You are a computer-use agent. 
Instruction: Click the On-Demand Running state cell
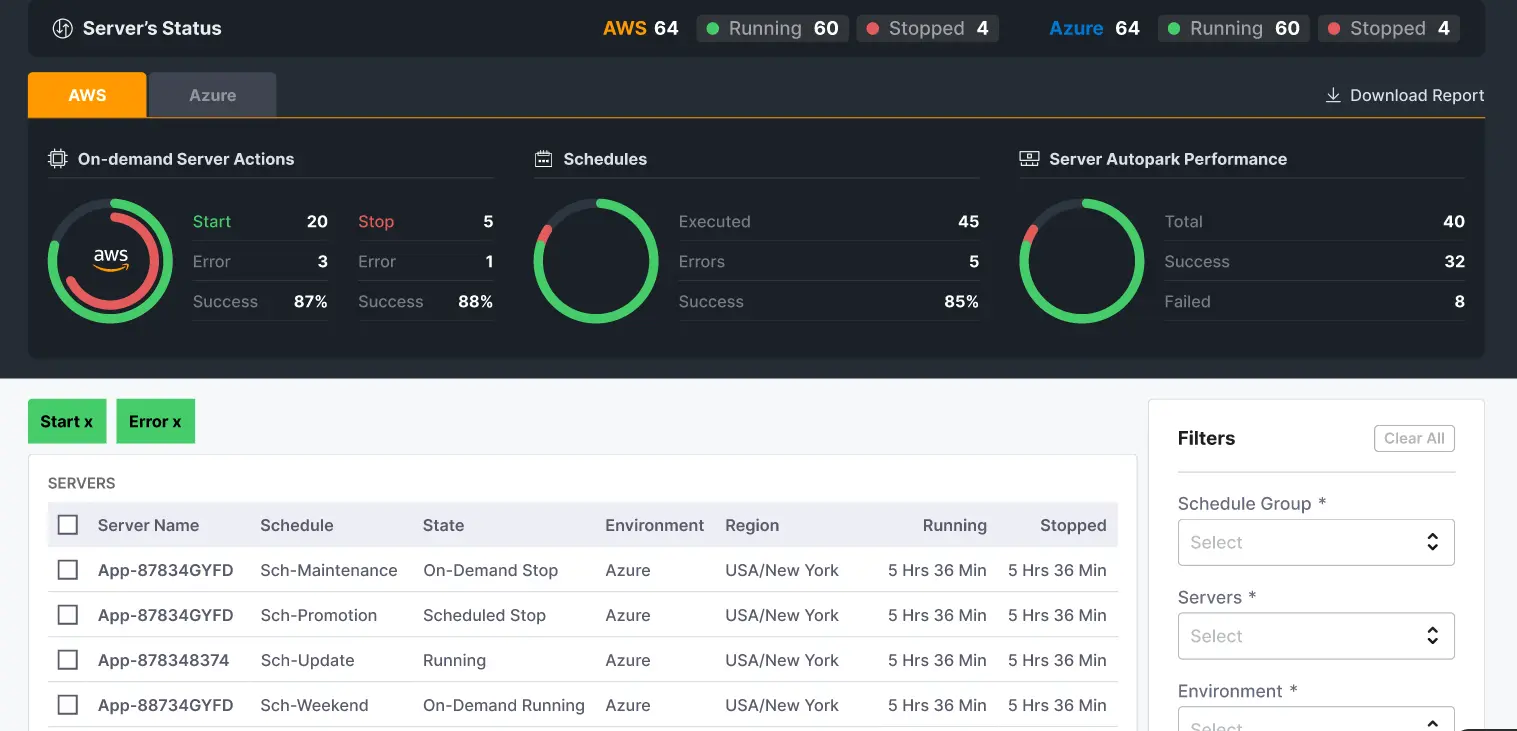click(x=504, y=705)
